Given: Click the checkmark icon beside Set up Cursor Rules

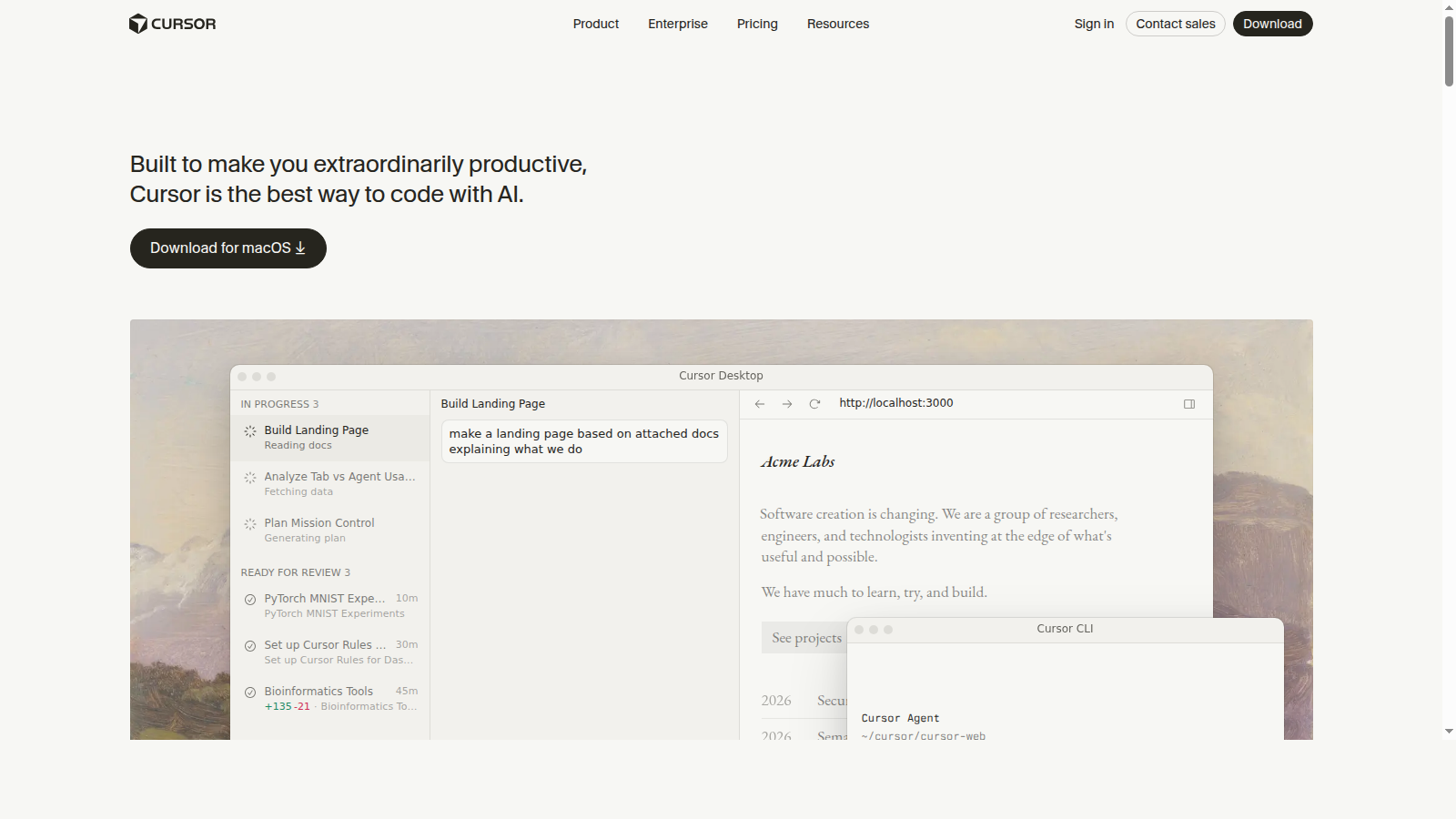Looking at the screenshot, I should coord(250,646).
